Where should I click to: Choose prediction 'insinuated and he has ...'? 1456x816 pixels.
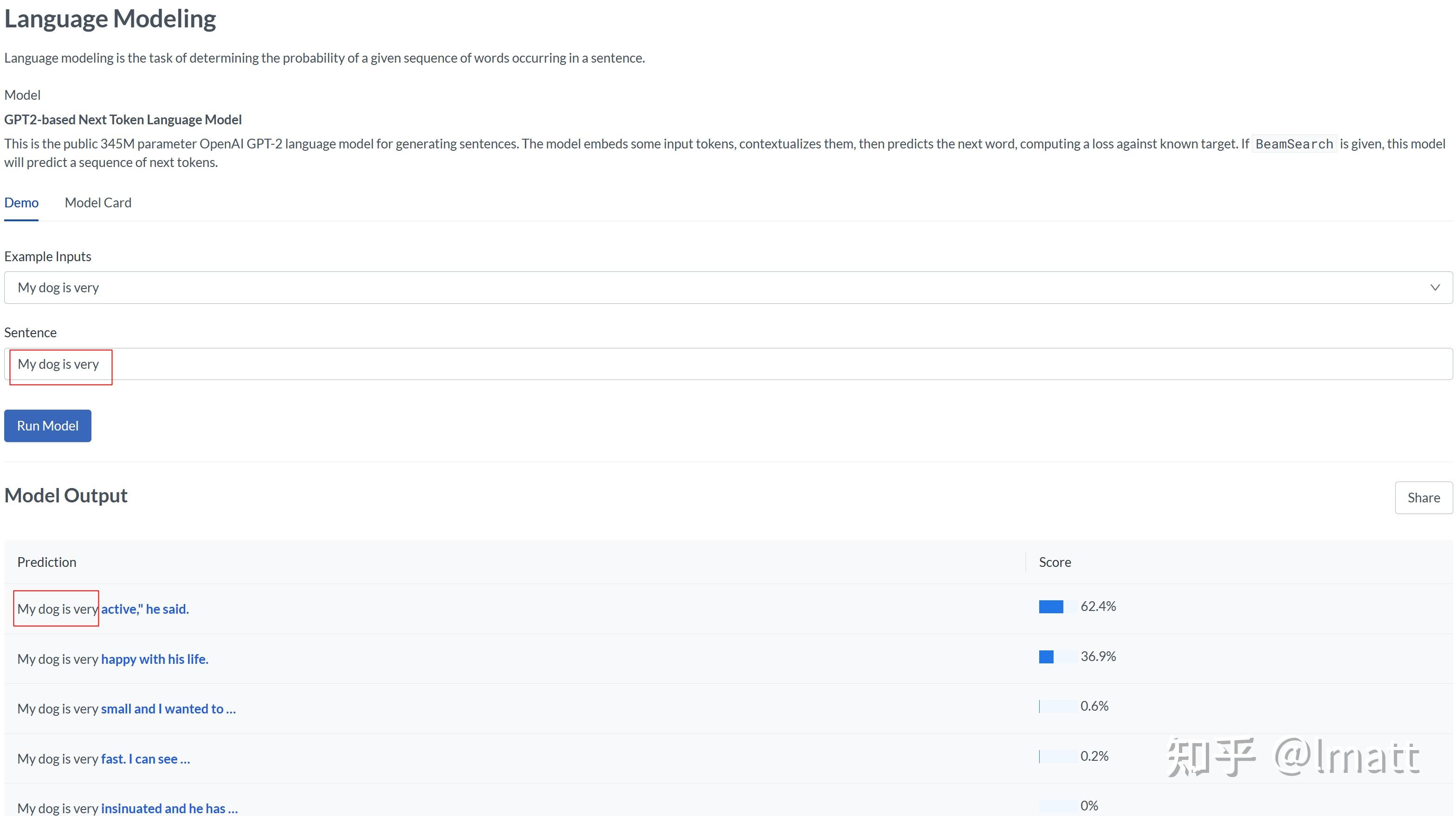click(x=169, y=809)
